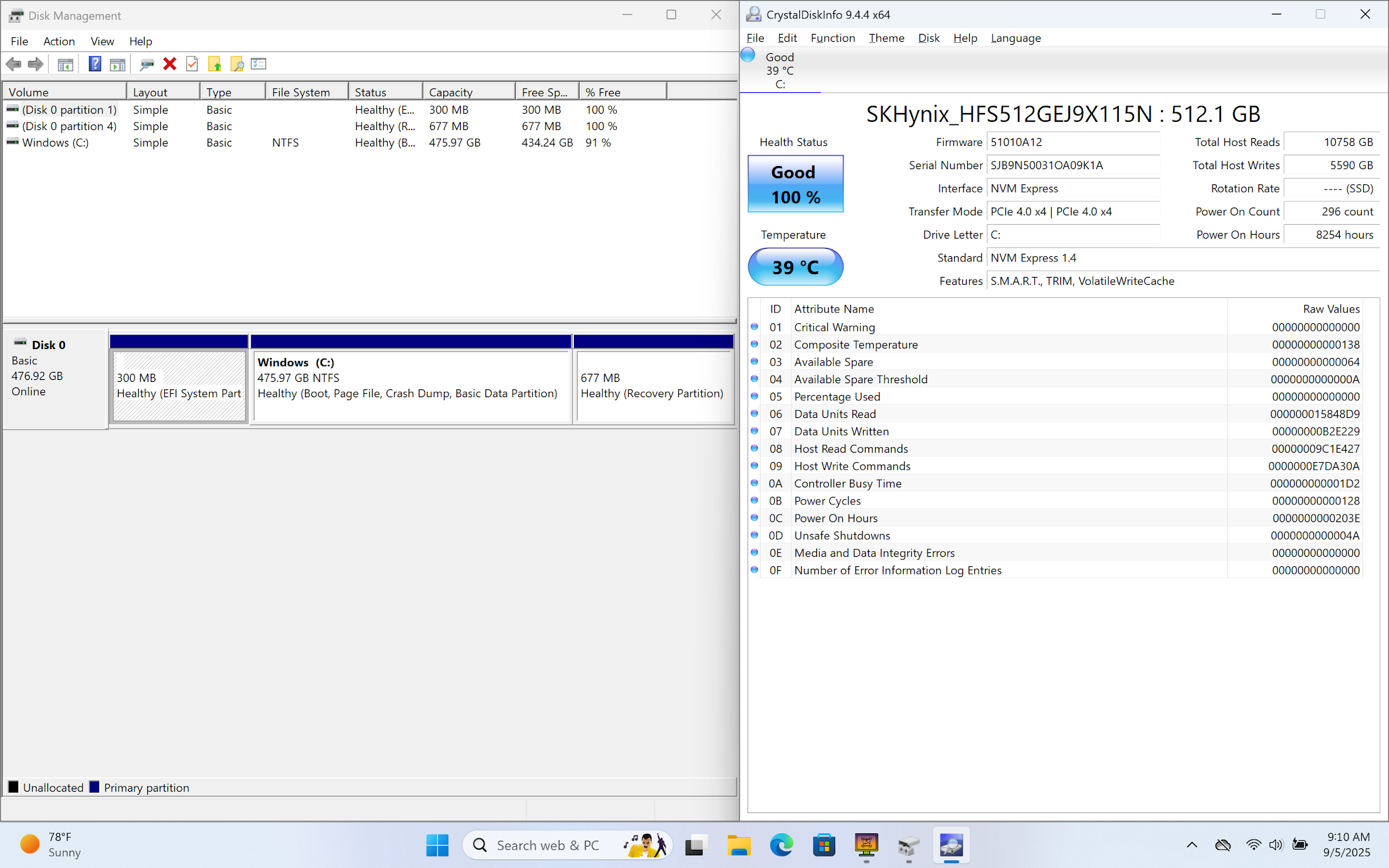Select the Windows (C:) 475.97 GB partition block
The height and width of the screenshot is (868, 1389).
(411, 379)
